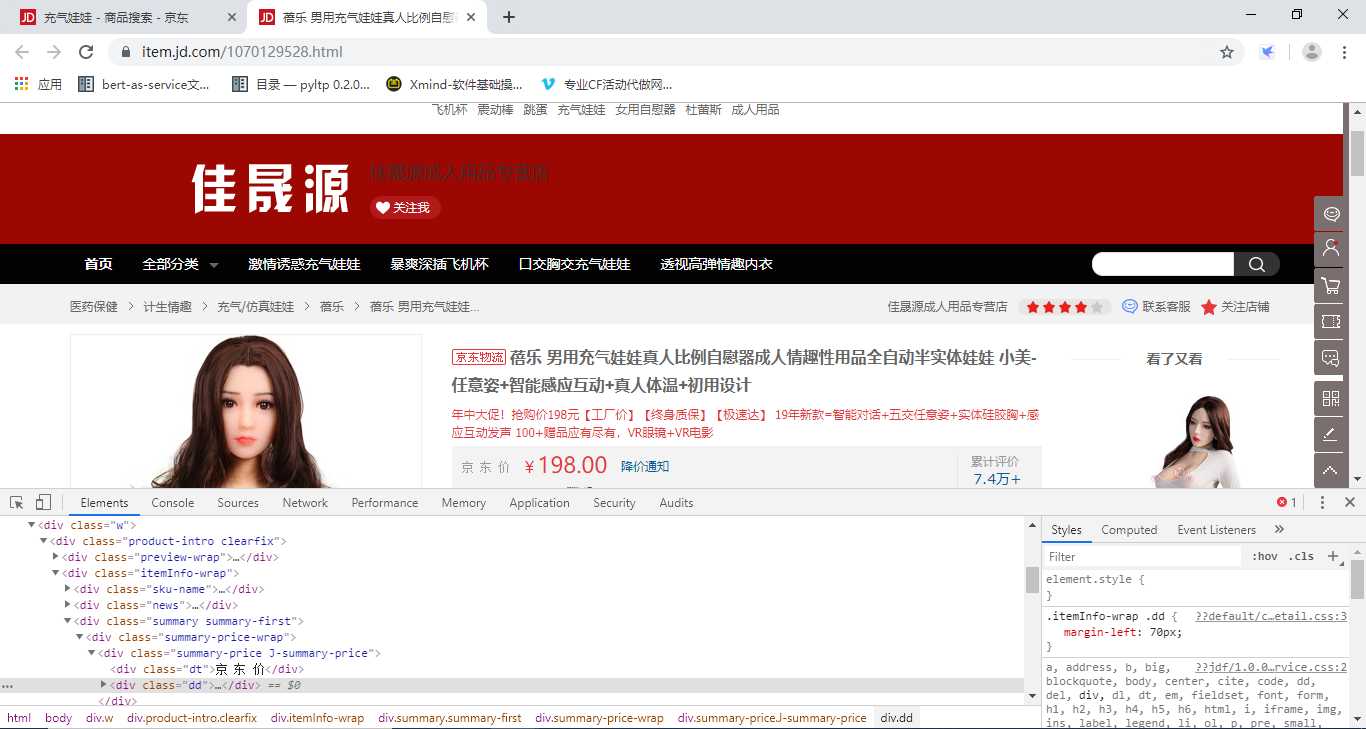The height and width of the screenshot is (729, 1366).
Task: Expand the preview-wrap div node
Action: tap(56, 557)
